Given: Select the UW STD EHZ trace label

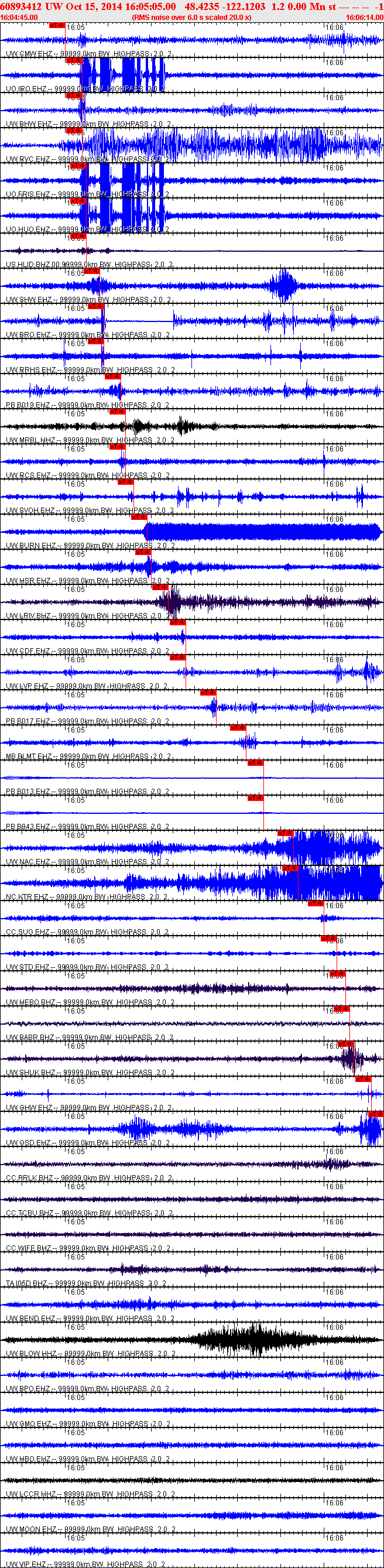Looking at the screenshot, I should coord(87,968).
